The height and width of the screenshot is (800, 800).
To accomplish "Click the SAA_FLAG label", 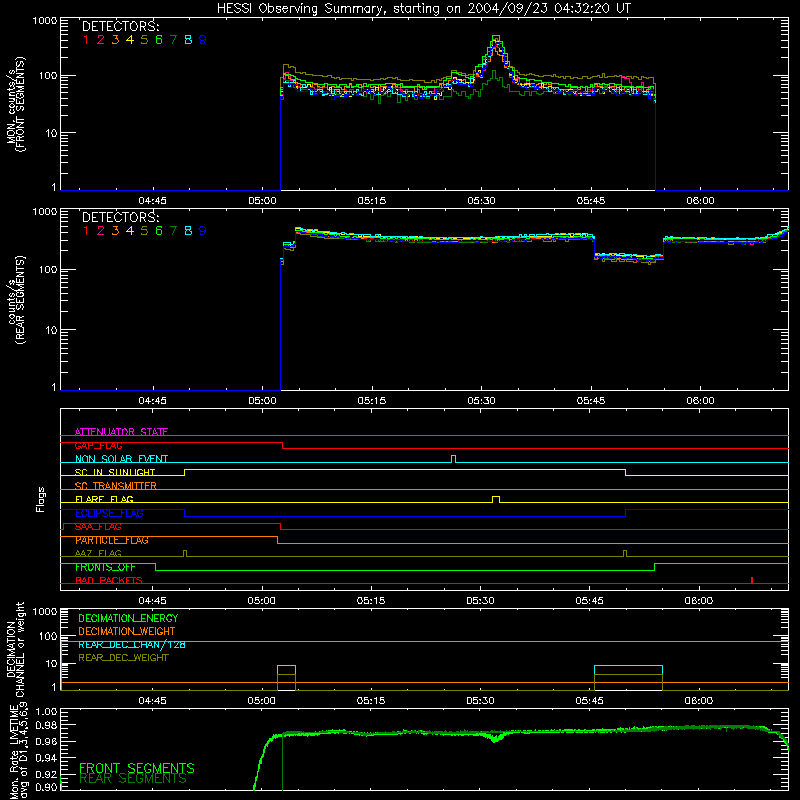I will pos(98,527).
